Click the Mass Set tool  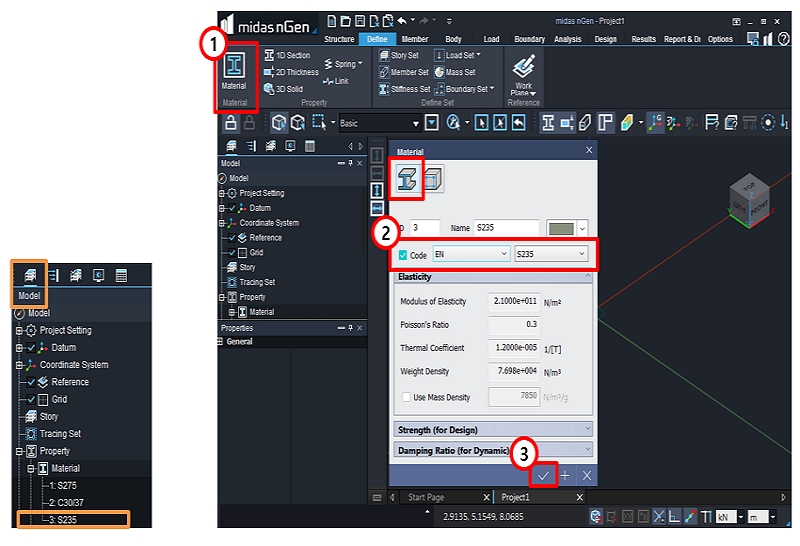coord(454,72)
